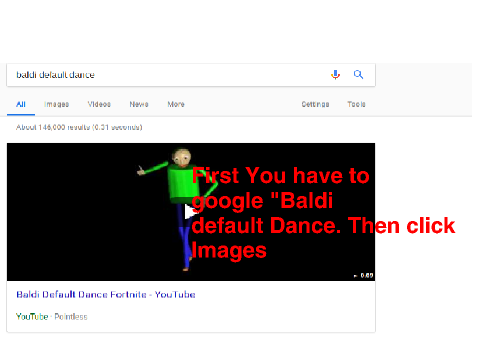Open the News tab
This screenshot has height=360, width=480.
pos(139,104)
